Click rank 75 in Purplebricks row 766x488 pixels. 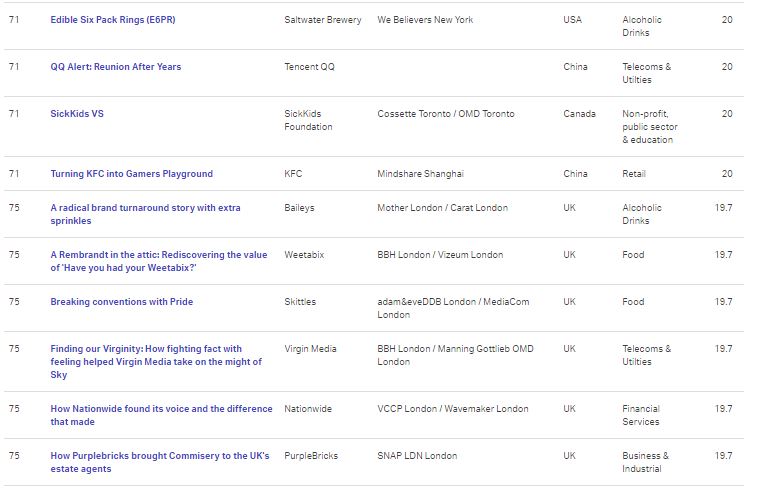point(14,455)
